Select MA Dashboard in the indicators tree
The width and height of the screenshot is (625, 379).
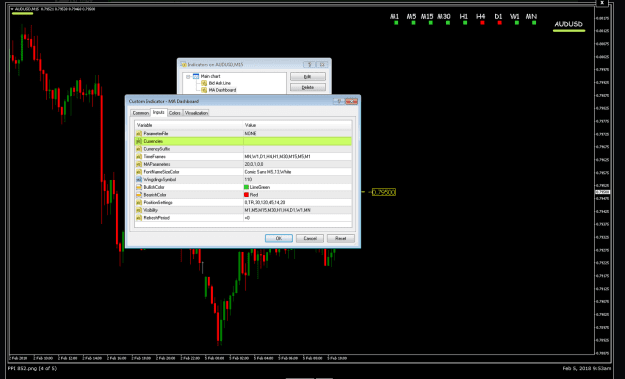222,90
